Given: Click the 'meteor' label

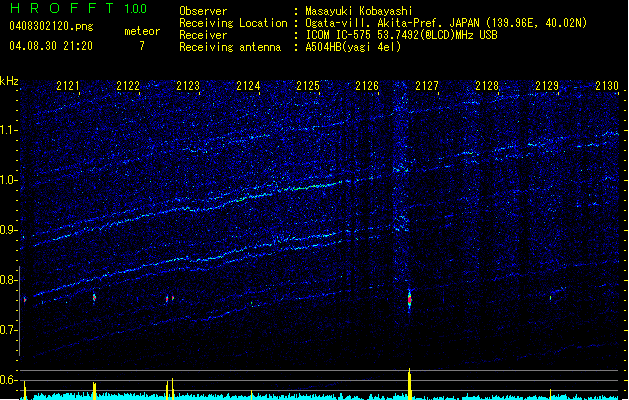Looking at the screenshot, I should pyautogui.click(x=142, y=31).
